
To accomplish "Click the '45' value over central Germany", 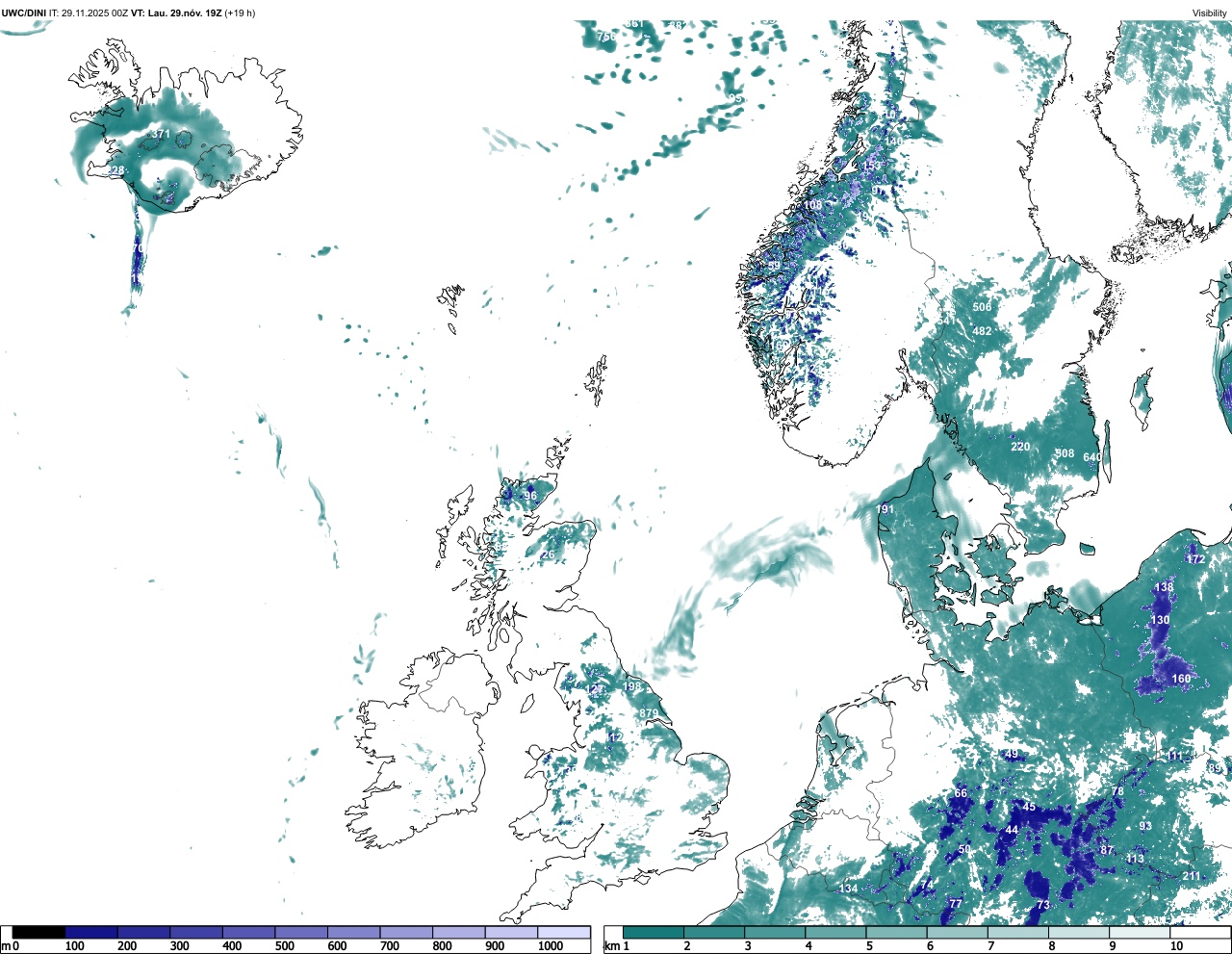I will [x=1029, y=807].
